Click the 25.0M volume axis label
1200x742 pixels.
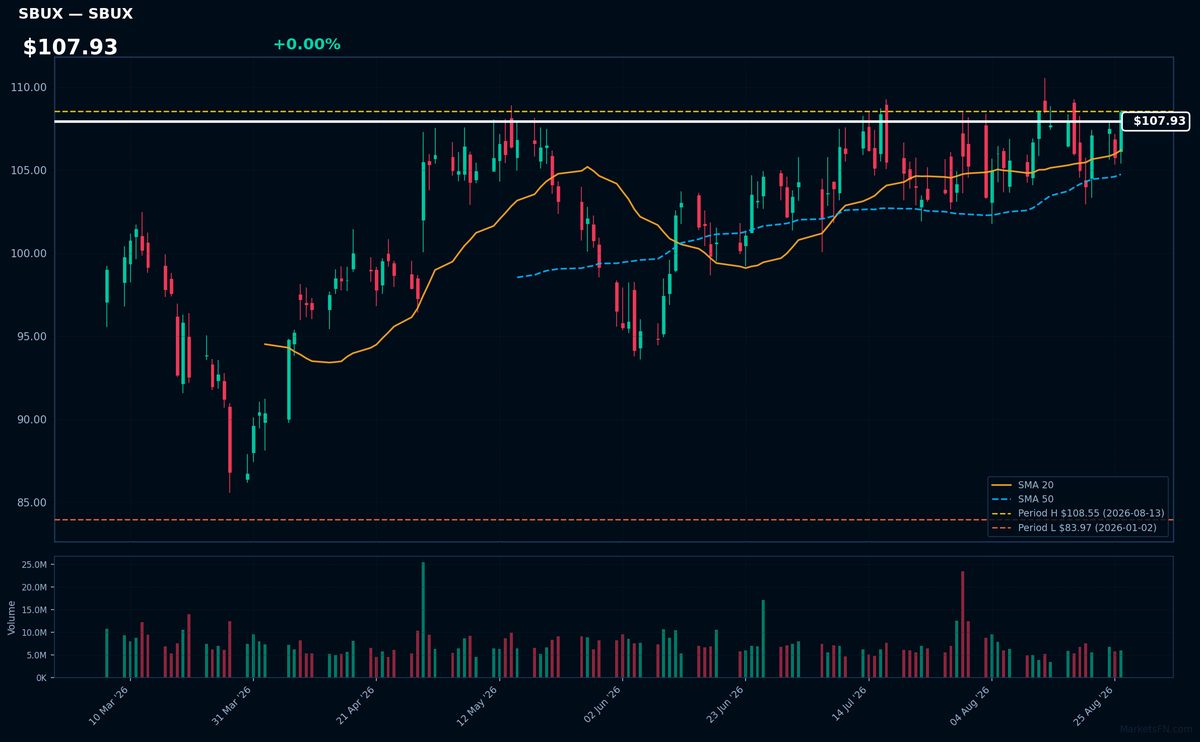point(35,565)
